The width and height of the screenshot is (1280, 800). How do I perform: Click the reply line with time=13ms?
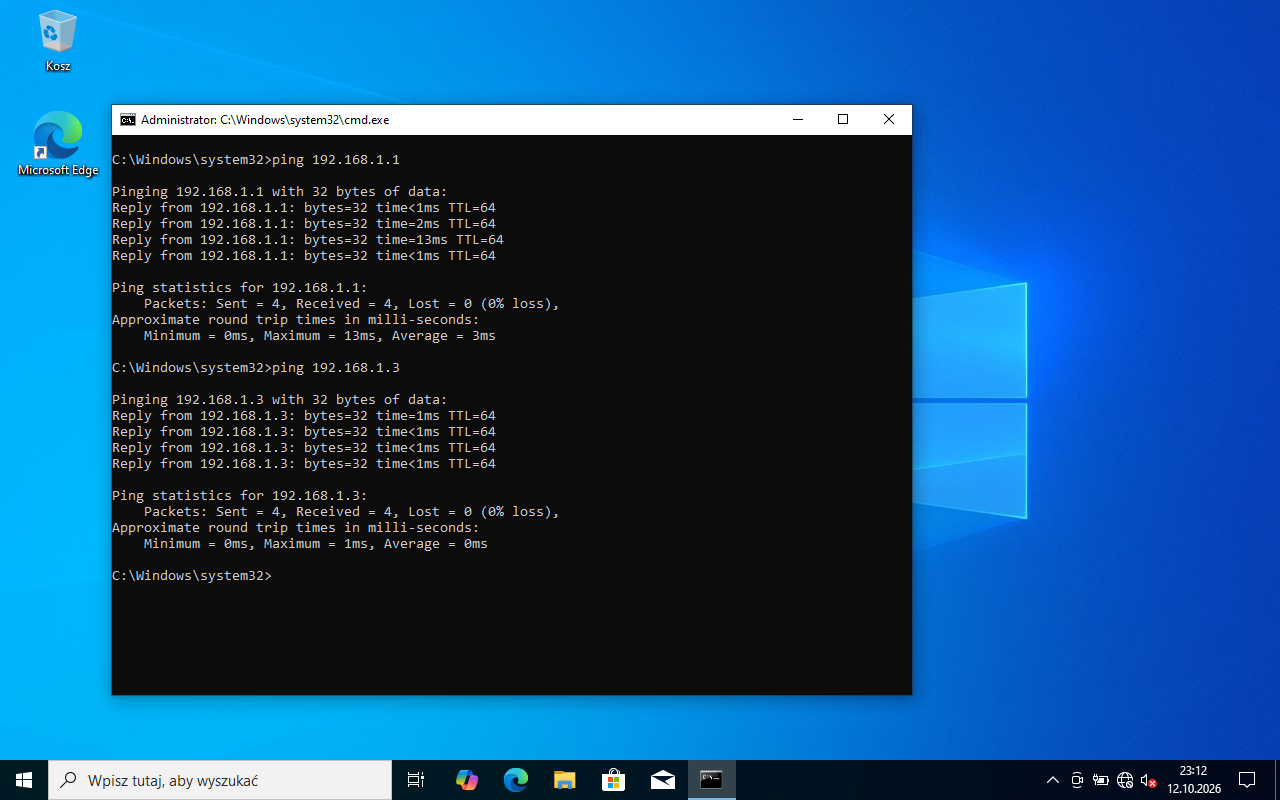pyautogui.click(x=308, y=240)
